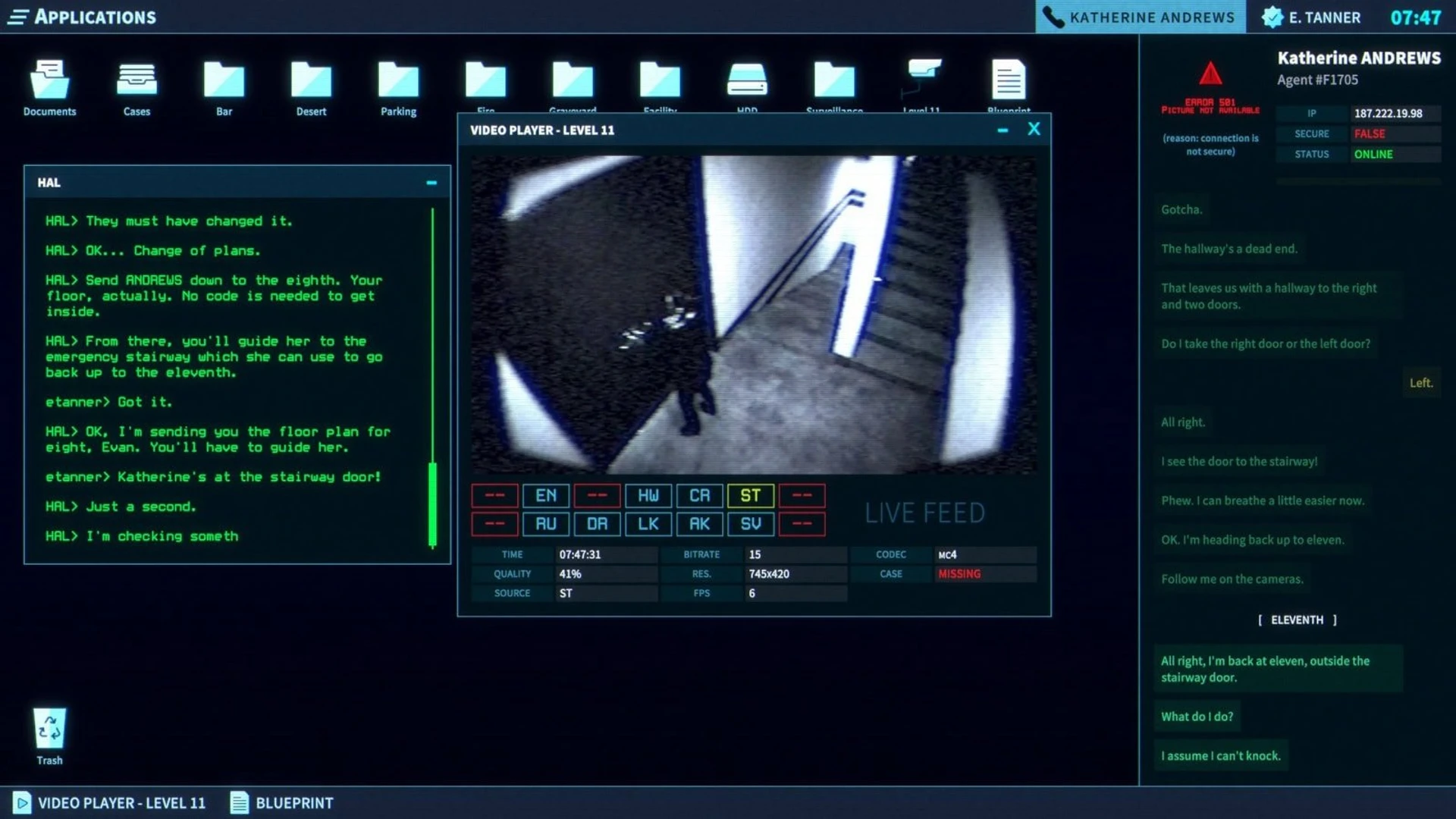1456x819 pixels.
Task: Switch to Video Player - Level 11 taskbar item
Action: coord(110,803)
